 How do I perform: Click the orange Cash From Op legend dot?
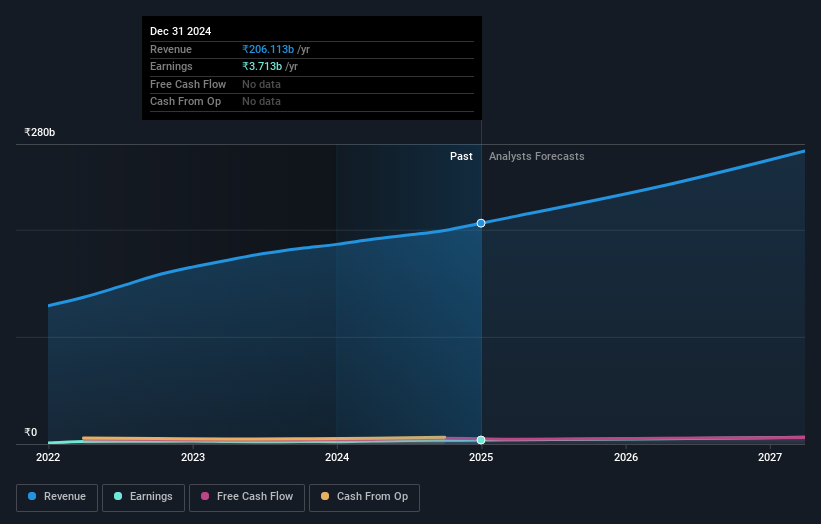[325, 496]
